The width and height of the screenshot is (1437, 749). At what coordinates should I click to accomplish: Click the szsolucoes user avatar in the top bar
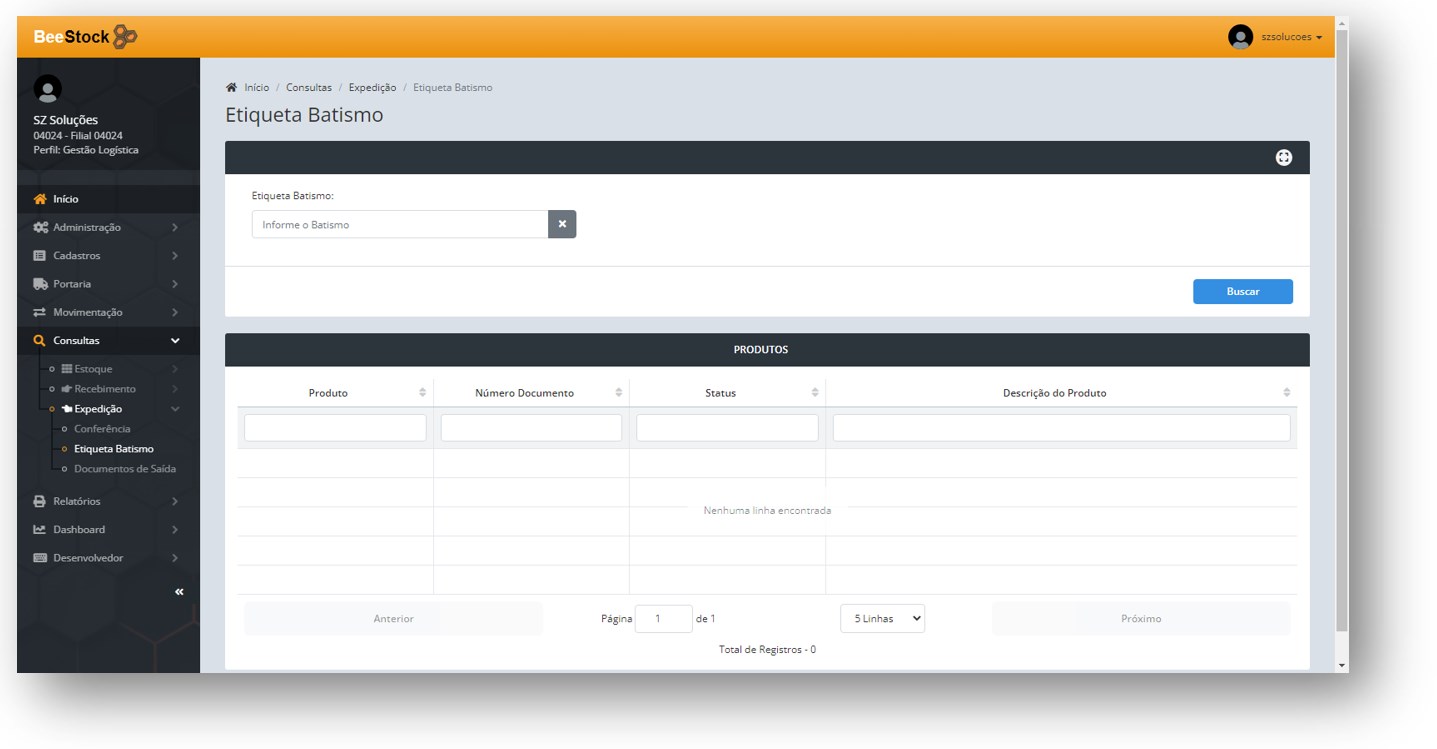pos(1240,37)
